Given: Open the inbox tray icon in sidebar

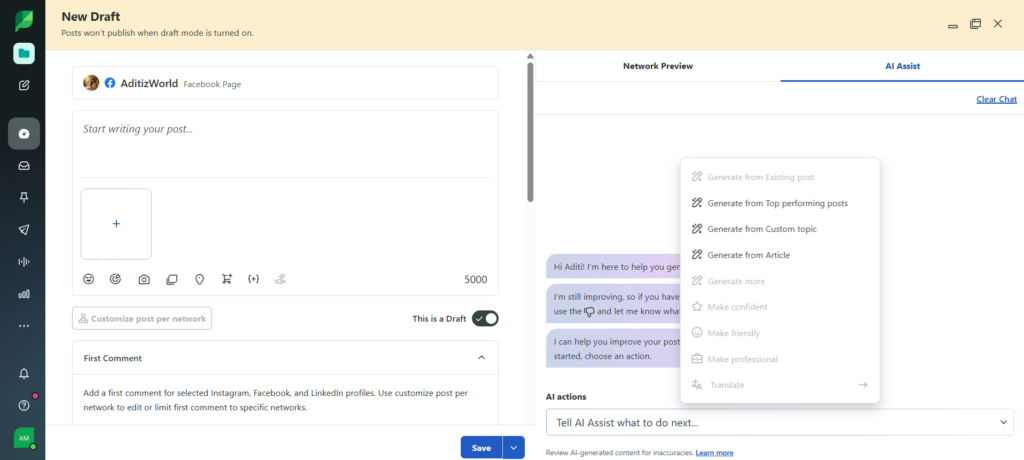Looking at the screenshot, I should point(24,166).
